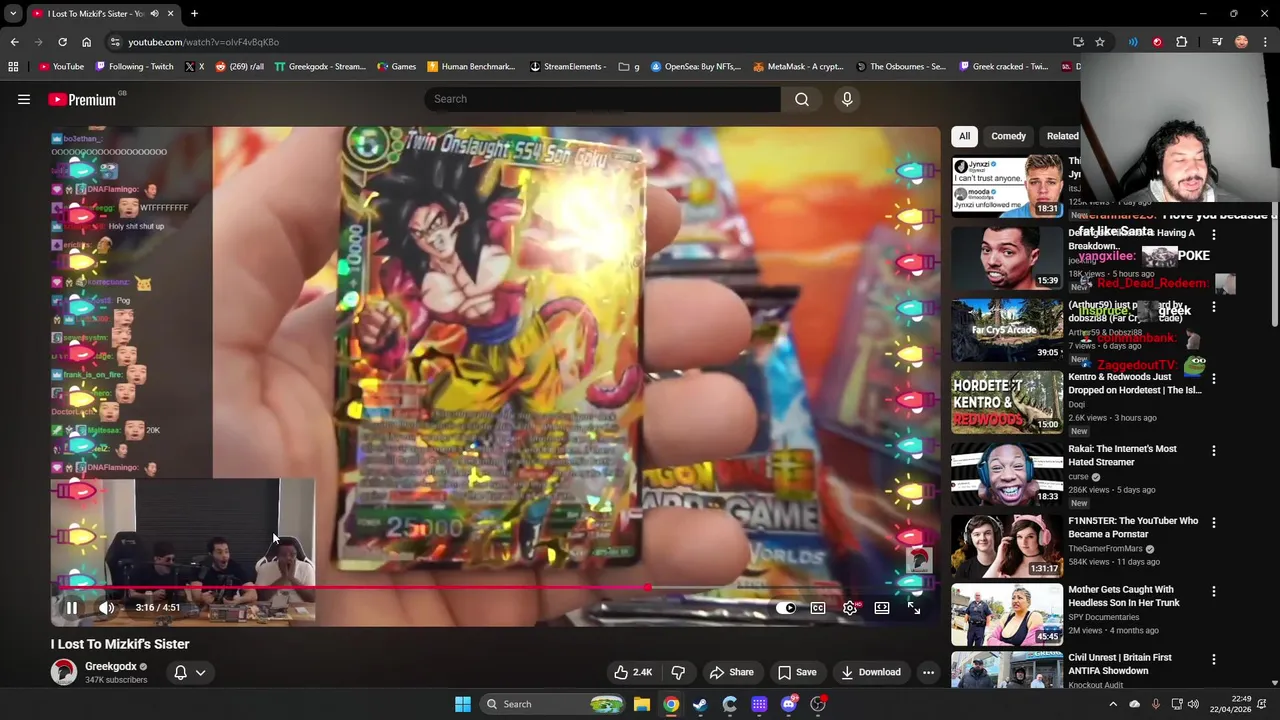Like the video with 2.4K likes
The height and width of the screenshot is (720, 1280).
633,672
